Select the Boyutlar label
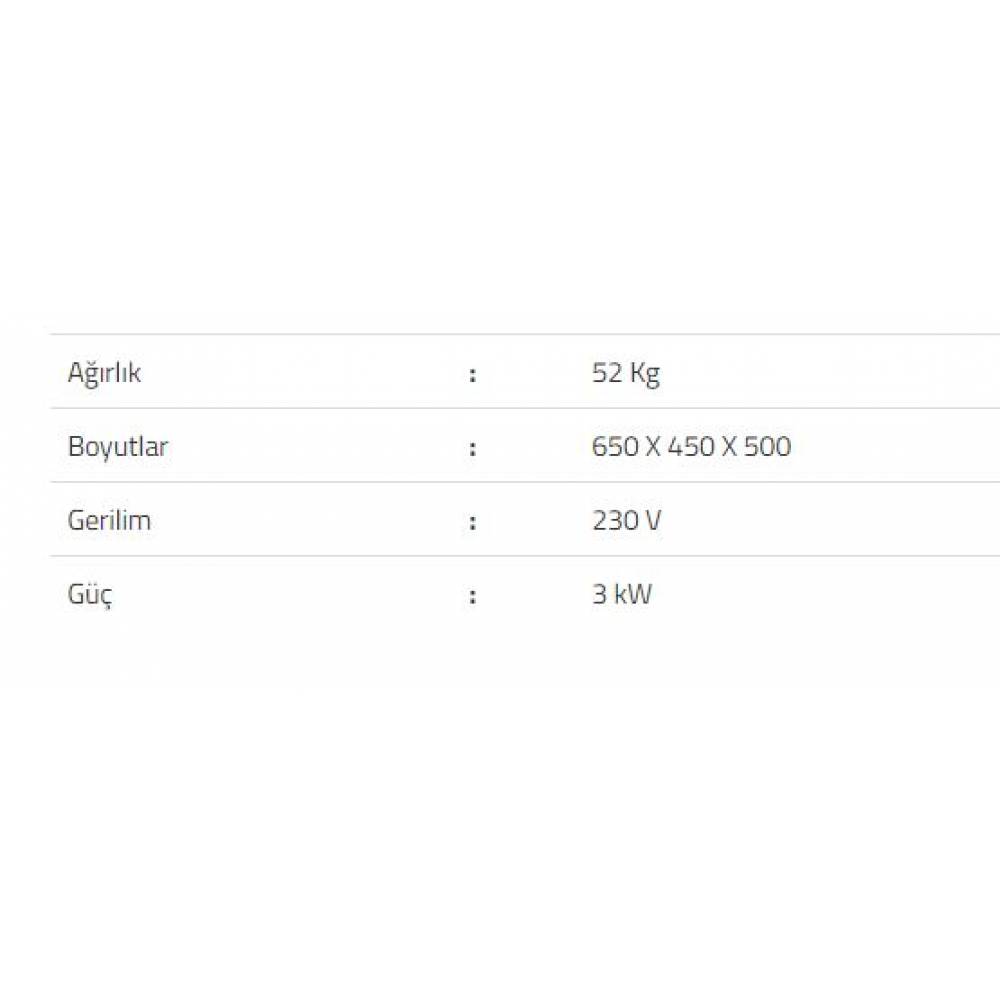The height and width of the screenshot is (1000, 1000). coord(117,446)
